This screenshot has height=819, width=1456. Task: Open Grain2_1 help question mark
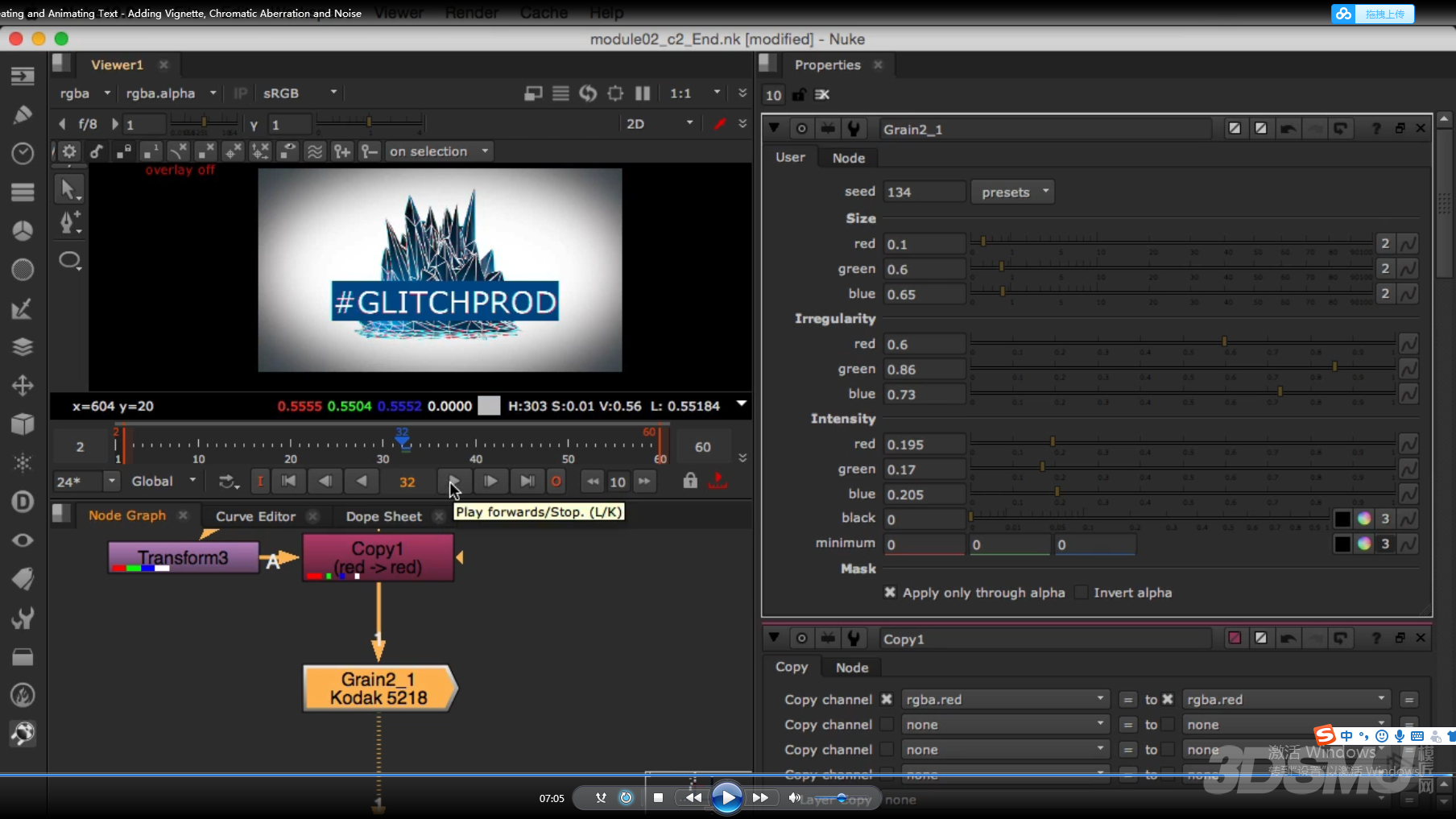coord(1376,129)
